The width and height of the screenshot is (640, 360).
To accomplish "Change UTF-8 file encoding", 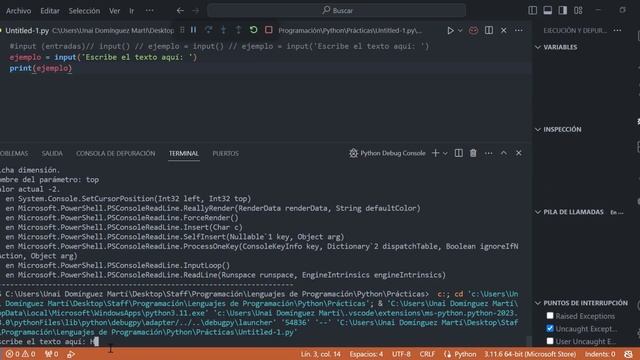I will pos(401,354).
